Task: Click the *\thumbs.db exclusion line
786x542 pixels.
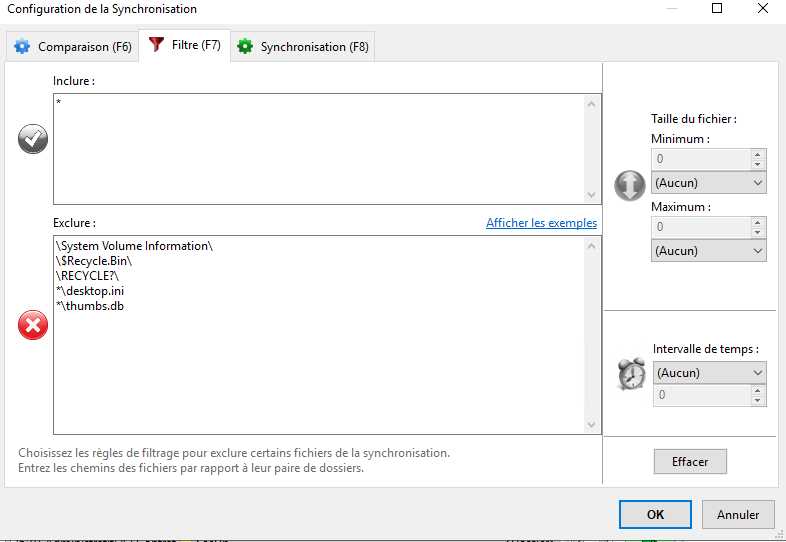Action: point(90,306)
